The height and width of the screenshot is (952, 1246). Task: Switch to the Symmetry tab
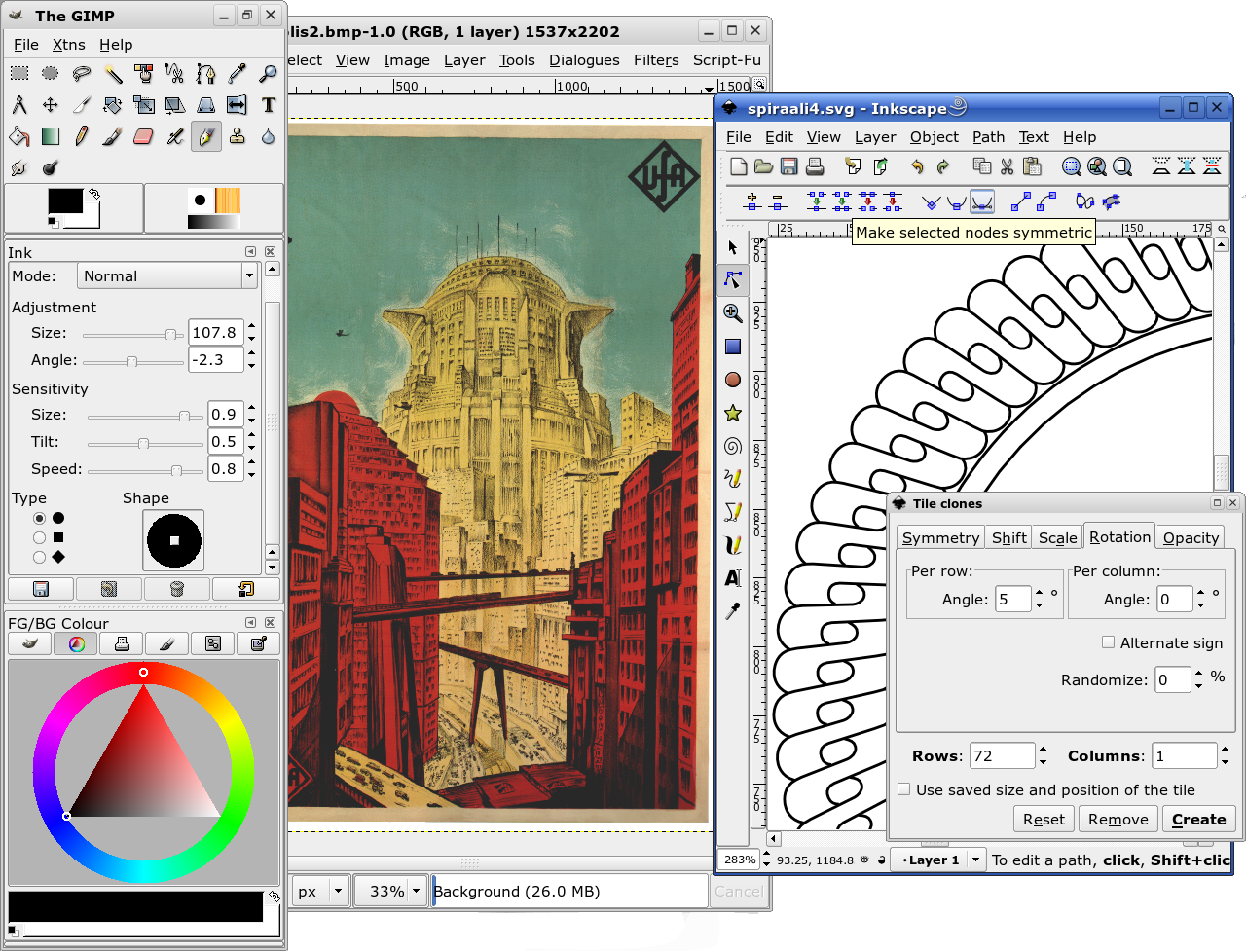coord(940,537)
